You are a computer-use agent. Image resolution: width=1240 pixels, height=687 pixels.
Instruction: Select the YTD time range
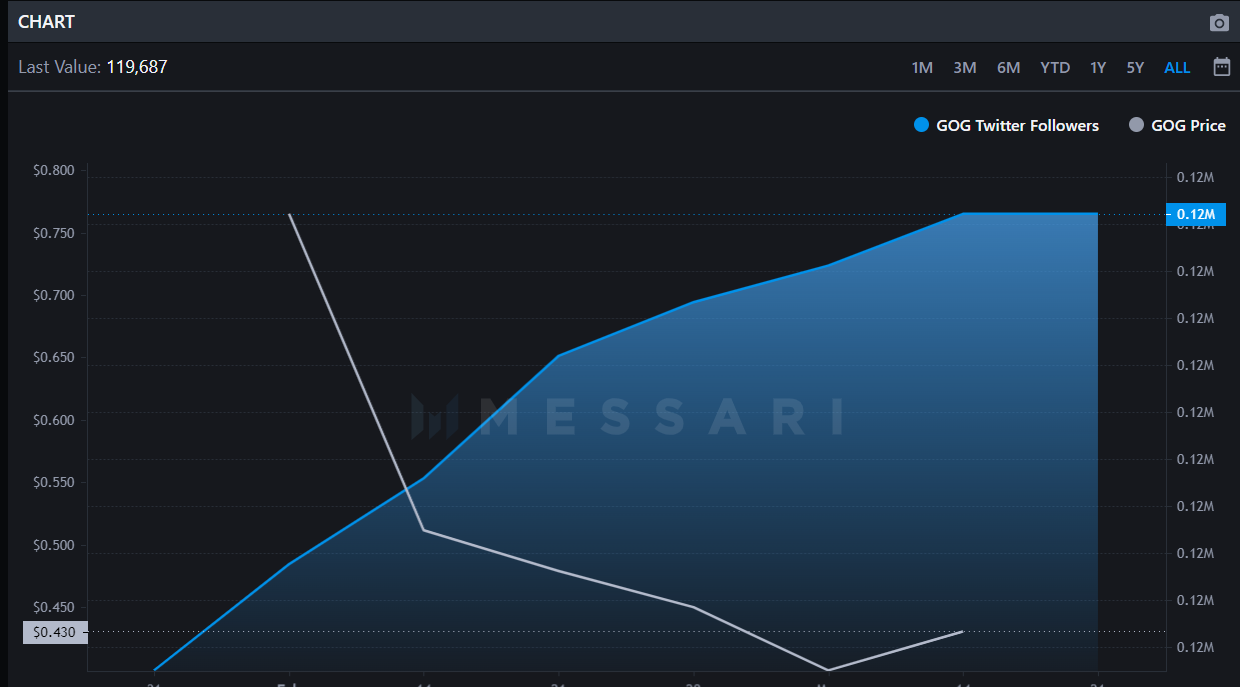pyautogui.click(x=1055, y=68)
